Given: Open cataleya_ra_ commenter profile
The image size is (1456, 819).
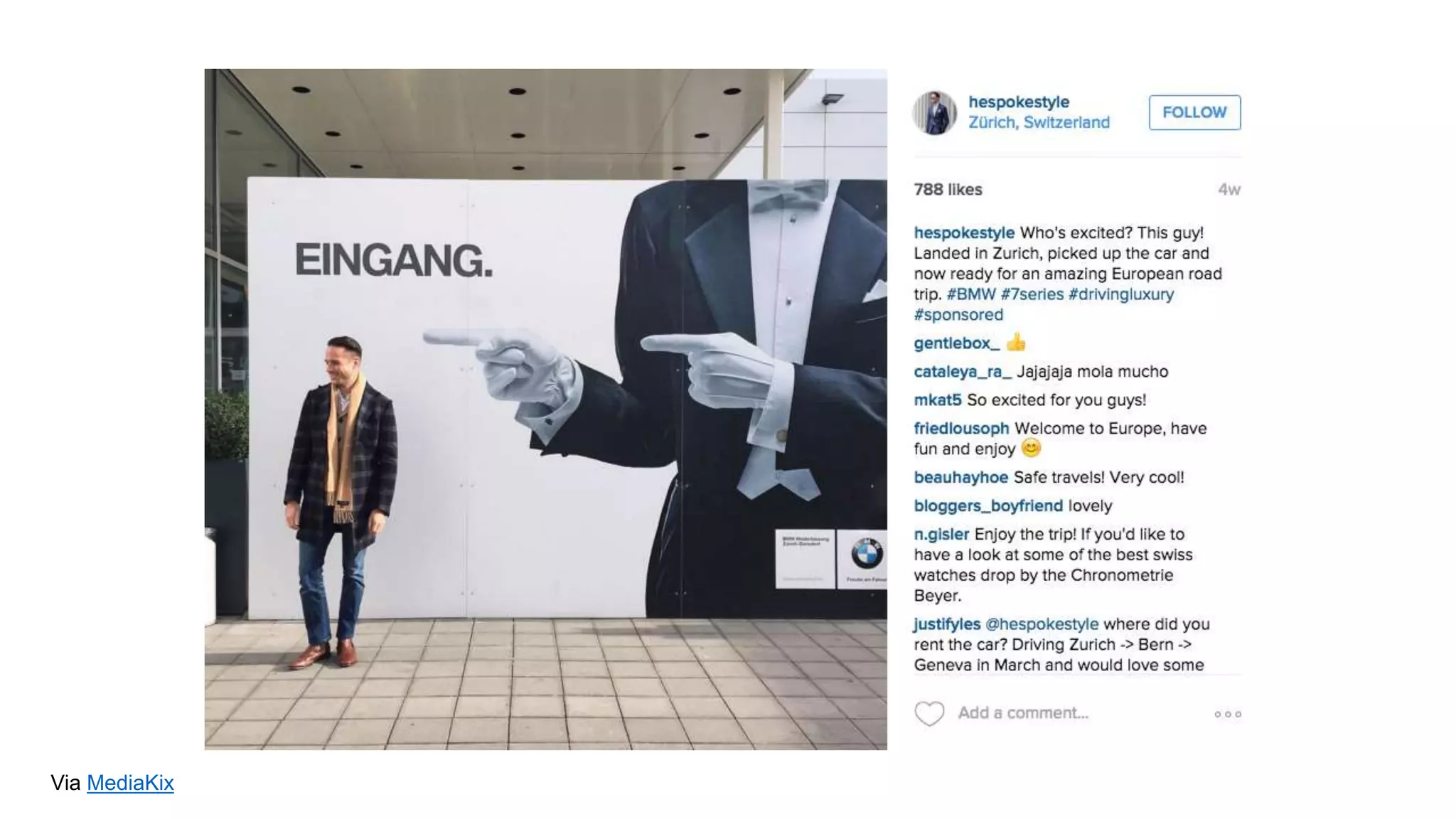Looking at the screenshot, I should coord(963,372).
